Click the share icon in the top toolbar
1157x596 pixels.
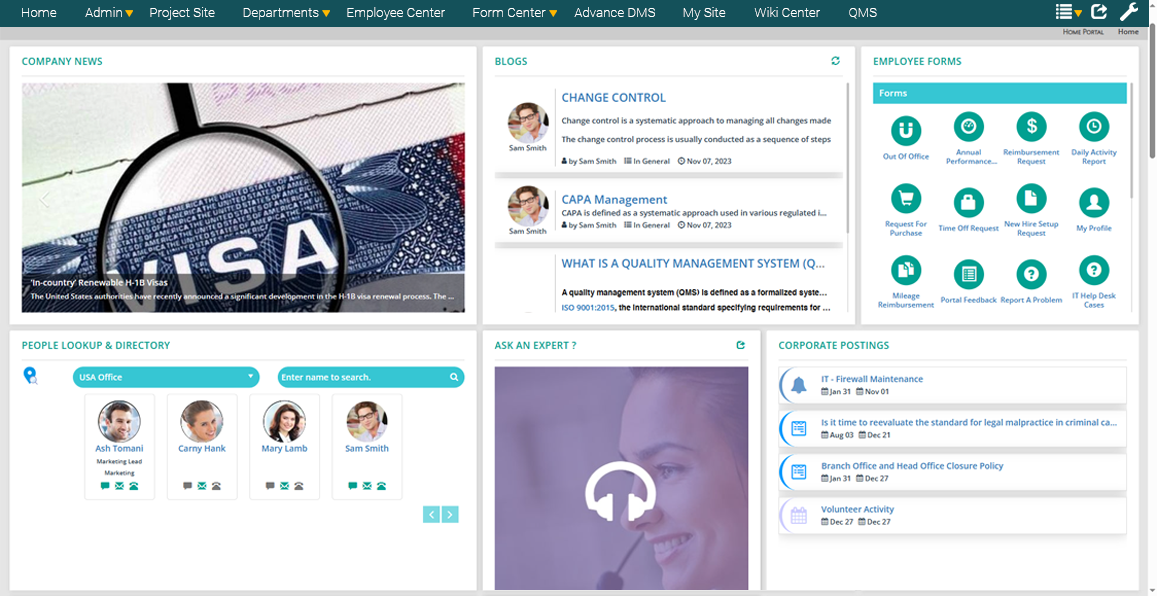click(1100, 11)
